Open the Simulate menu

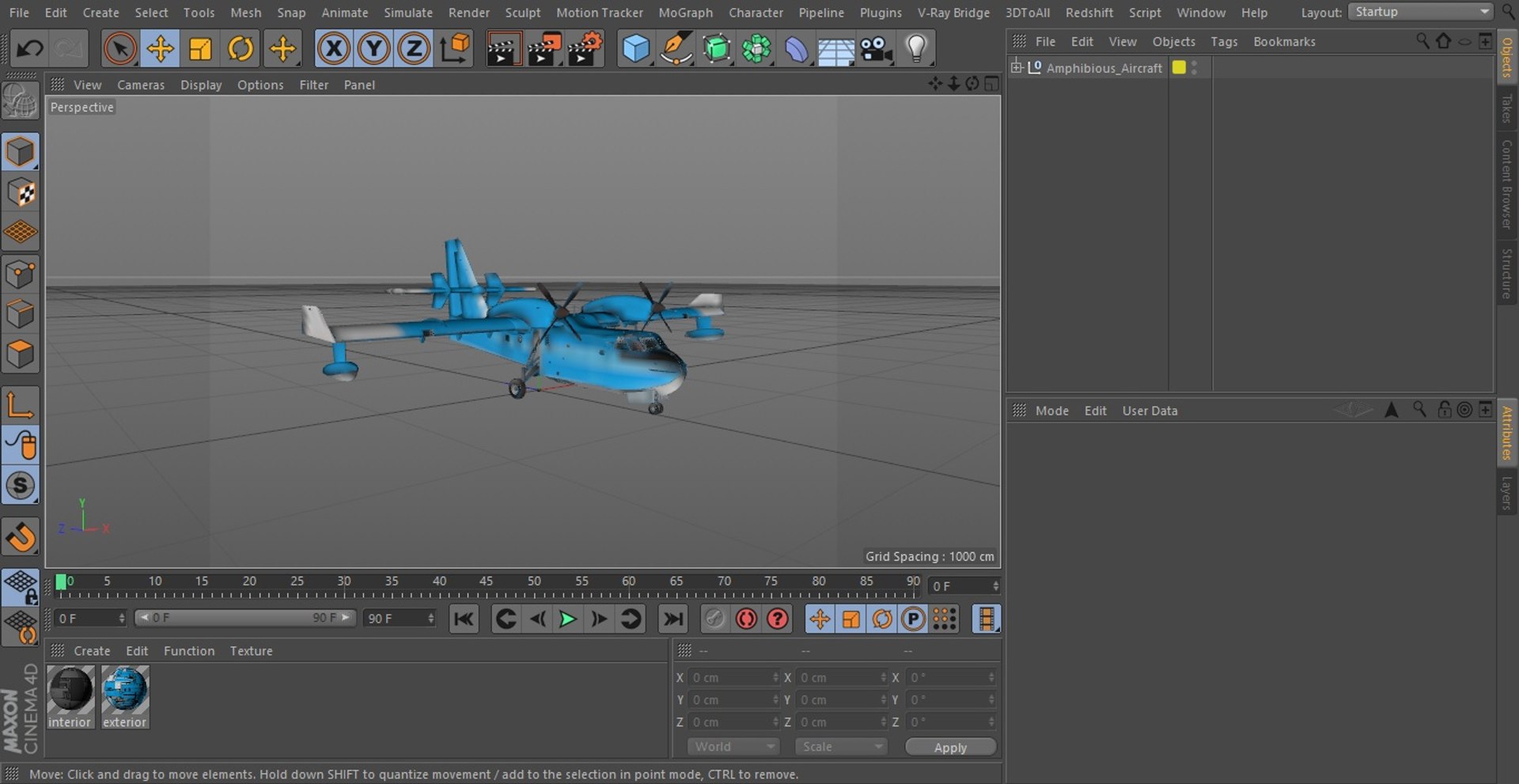pyautogui.click(x=408, y=13)
